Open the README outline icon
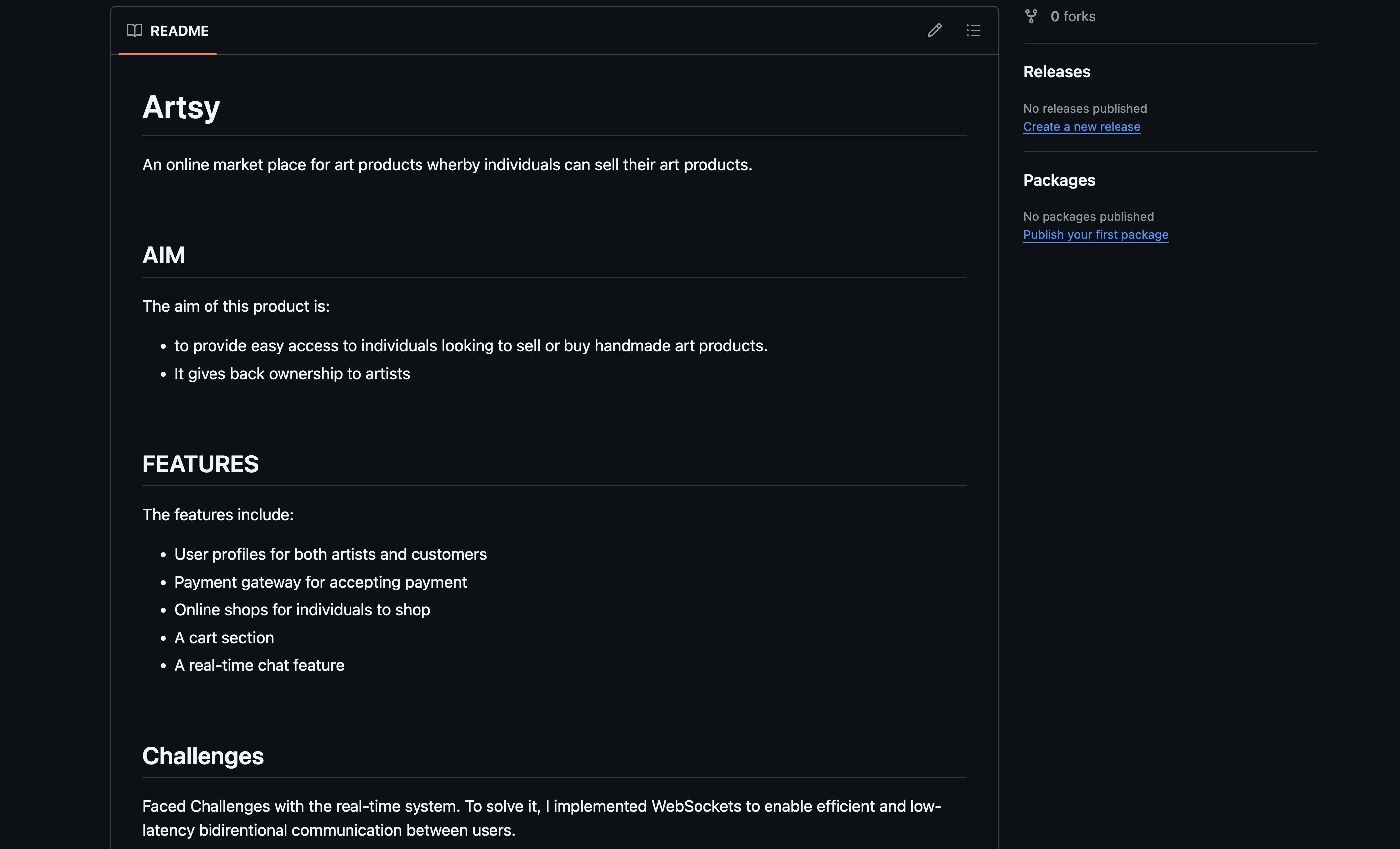The image size is (1400, 849). pos(973,30)
